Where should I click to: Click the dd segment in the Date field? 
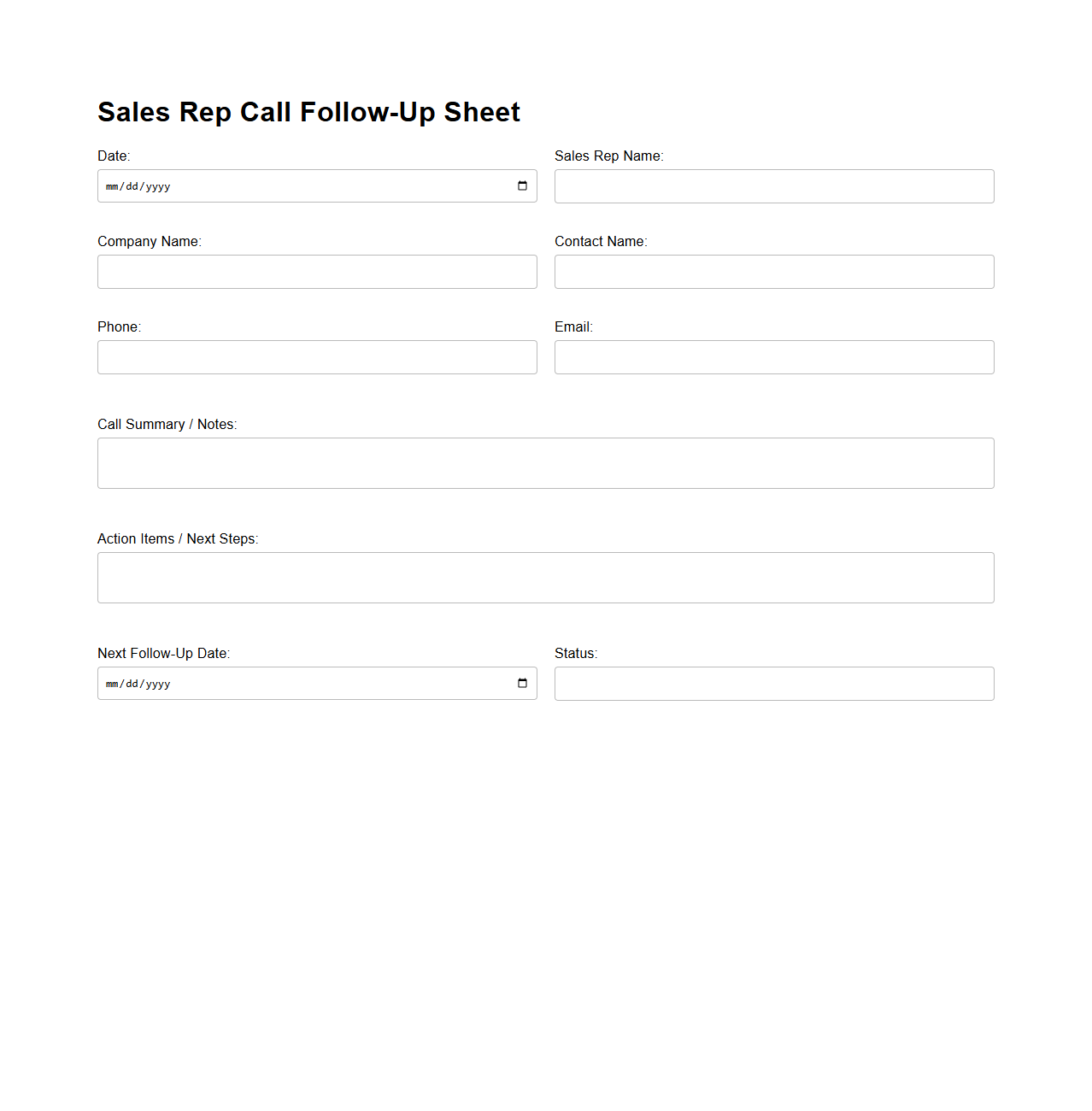(132, 186)
